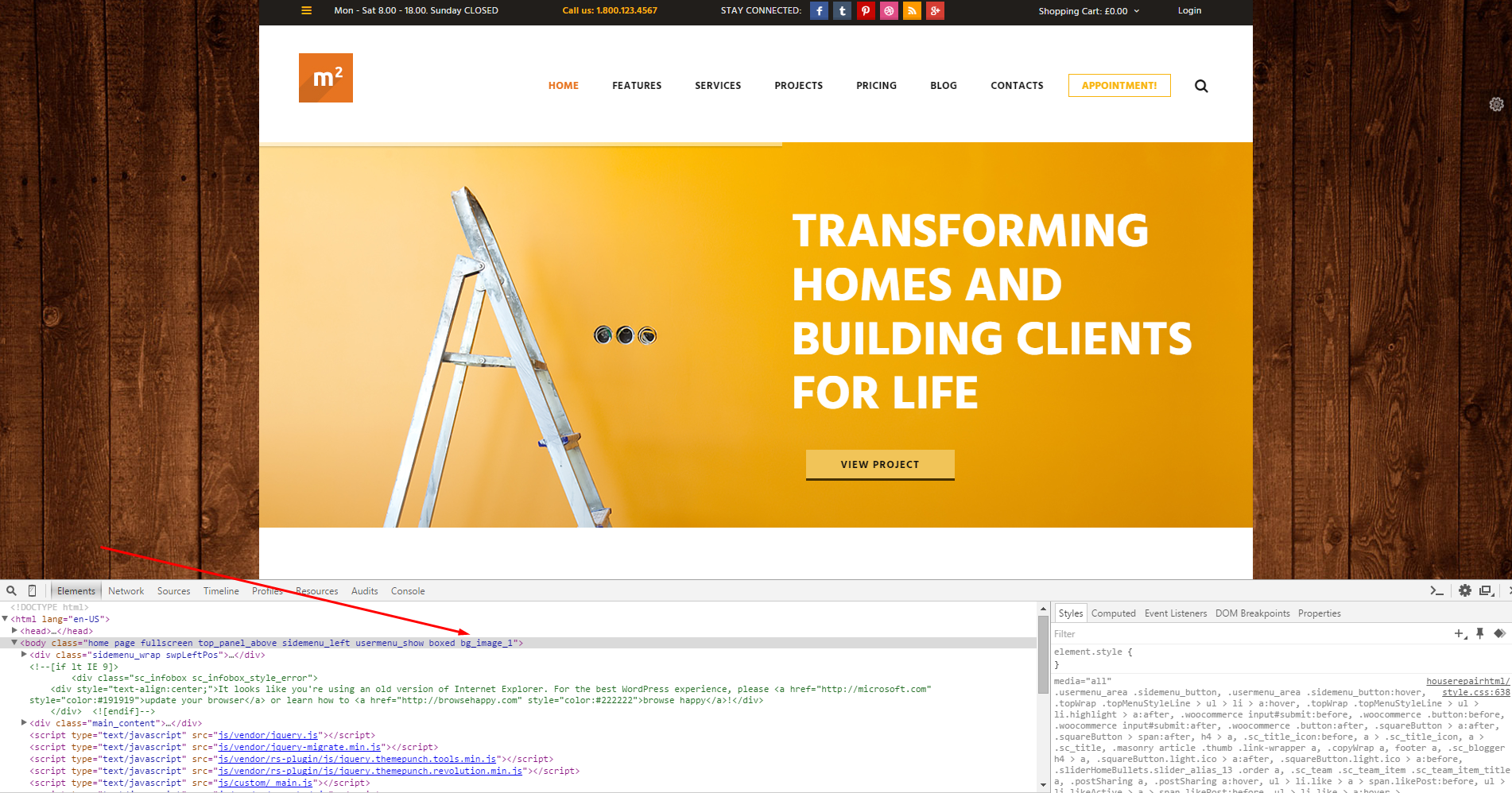Click the APPOINTMENT! button in navigation
The height and width of the screenshot is (793, 1512).
[1118, 86]
